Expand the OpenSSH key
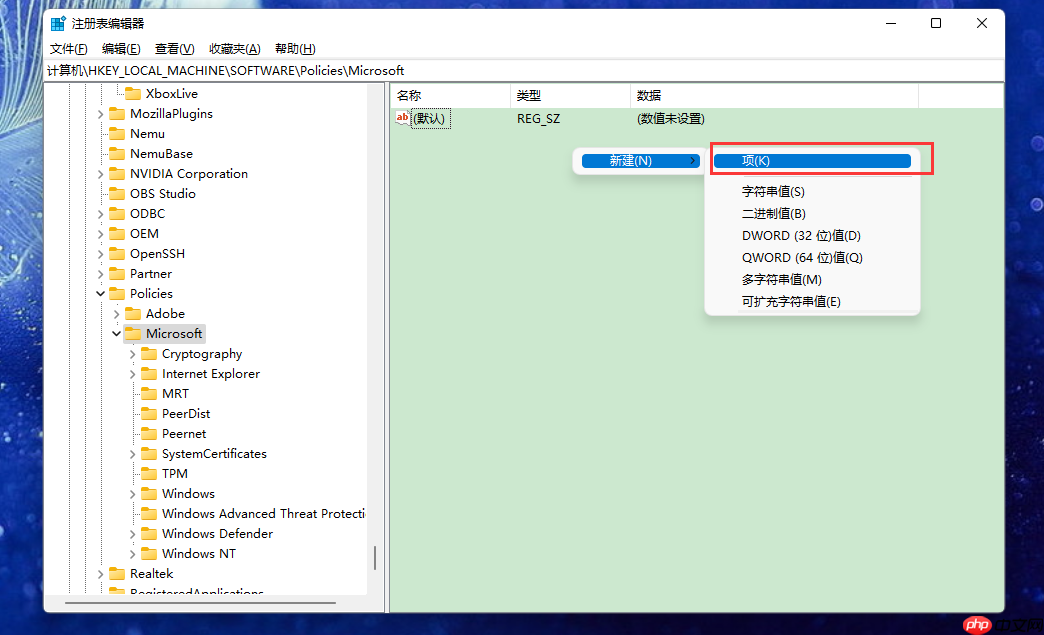 point(100,253)
